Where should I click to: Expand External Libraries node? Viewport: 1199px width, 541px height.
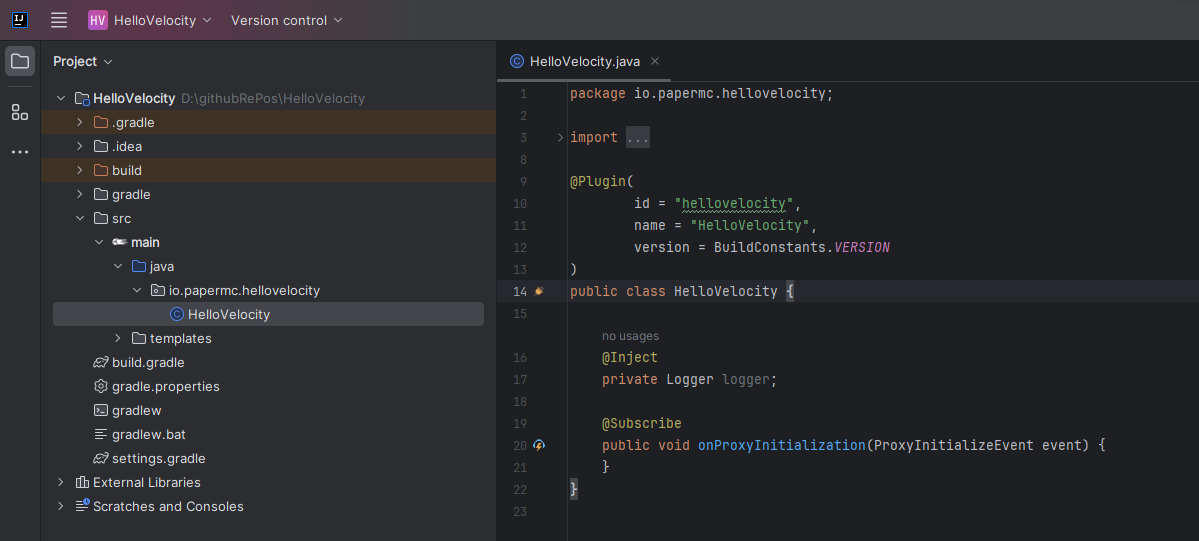click(61, 482)
